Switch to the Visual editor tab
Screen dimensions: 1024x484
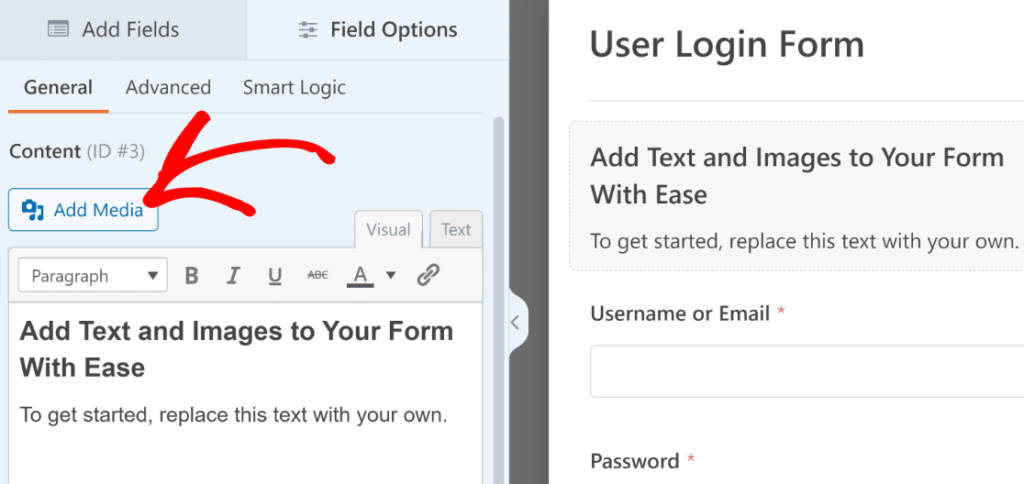(388, 230)
